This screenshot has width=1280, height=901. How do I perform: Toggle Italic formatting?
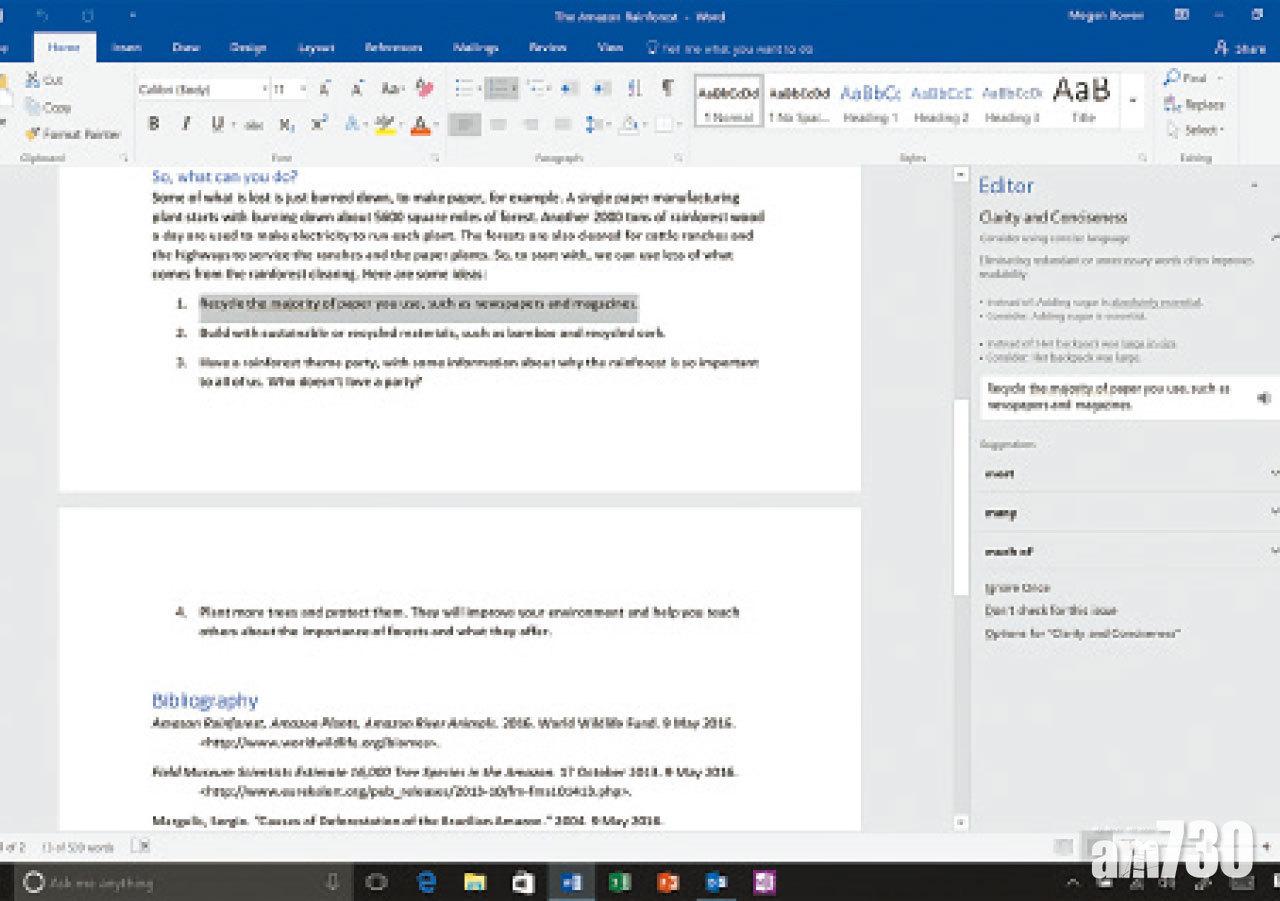(185, 125)
